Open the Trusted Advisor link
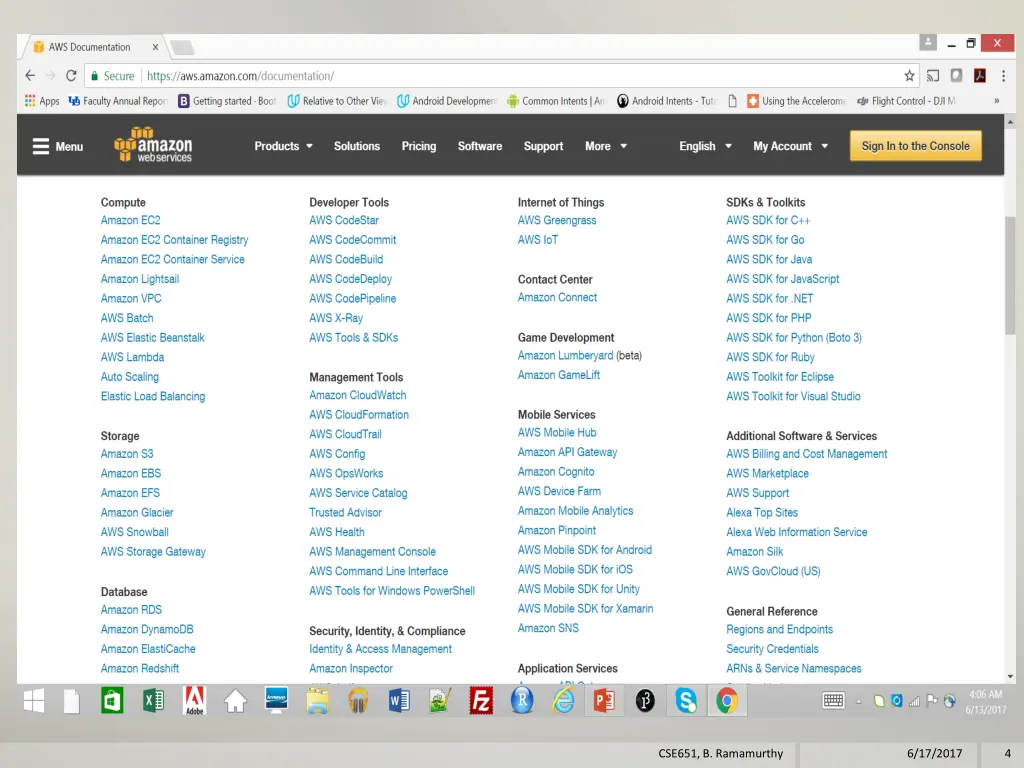This screenshot has width=1024, height=768. click(345, 513)
